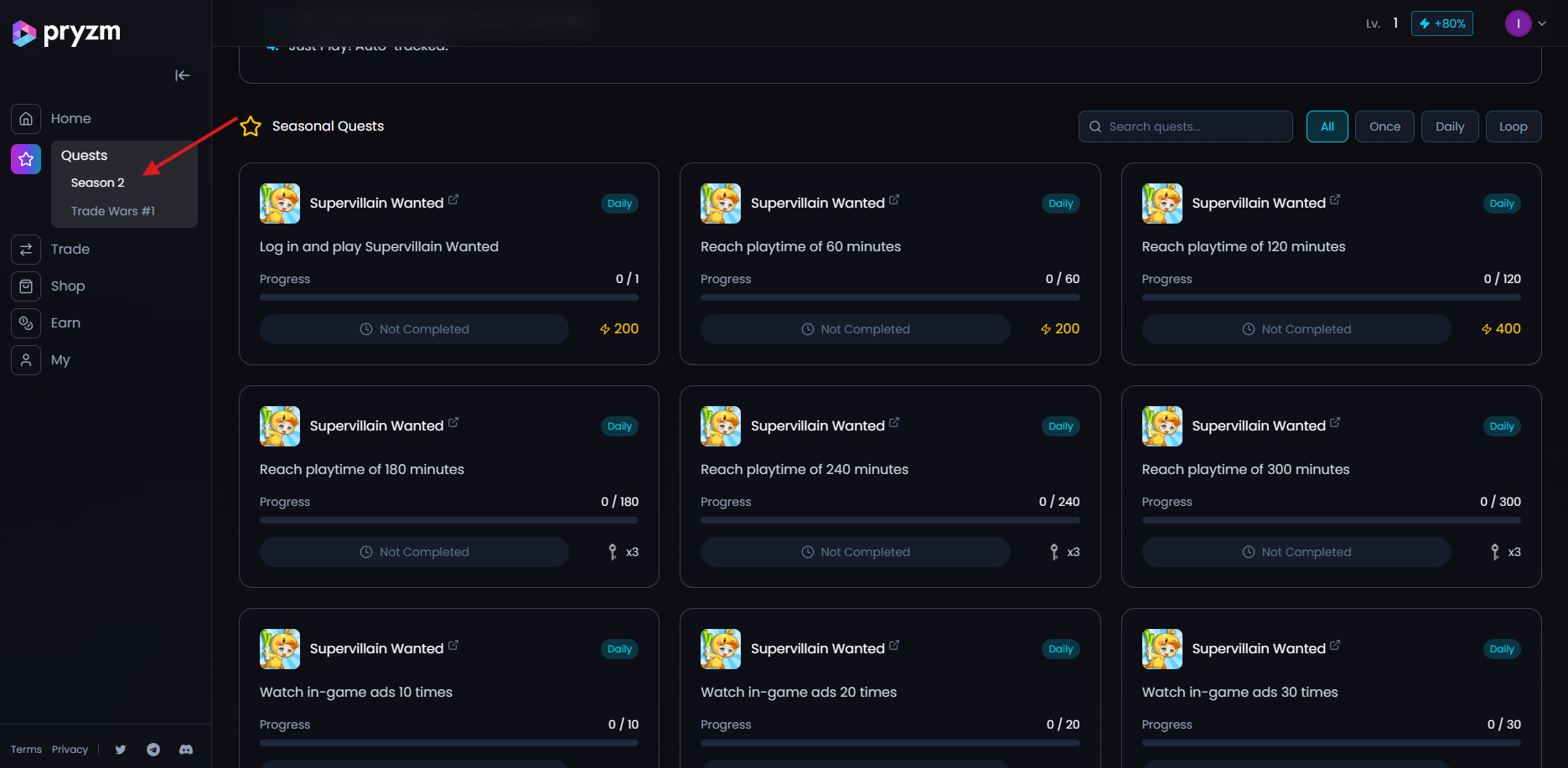Click the Earn coins icon
Image resolution: width=1568 pixels, height=768 pixels.
[26, 323]
